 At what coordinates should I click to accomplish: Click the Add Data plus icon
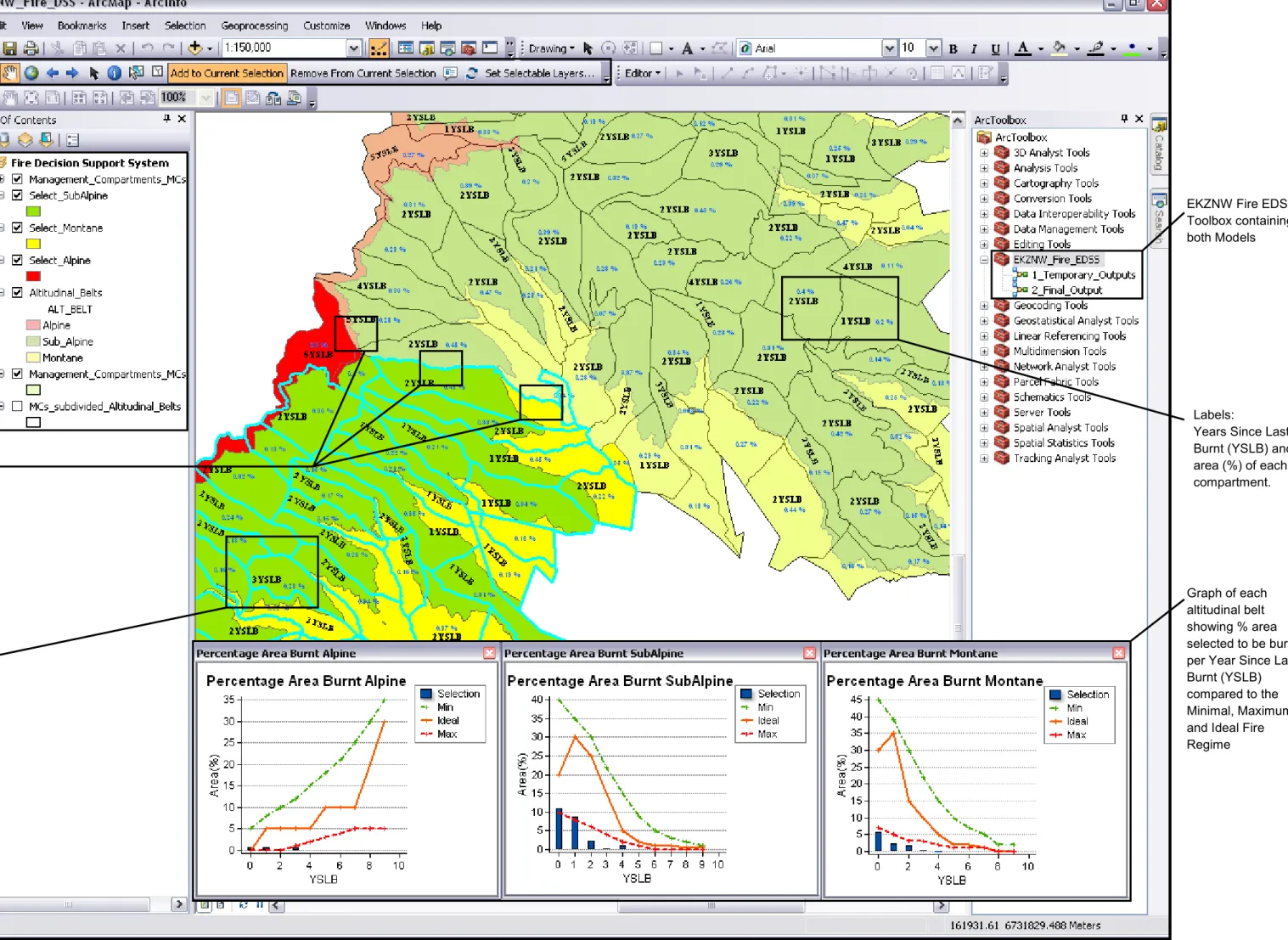tap(195, 48)
